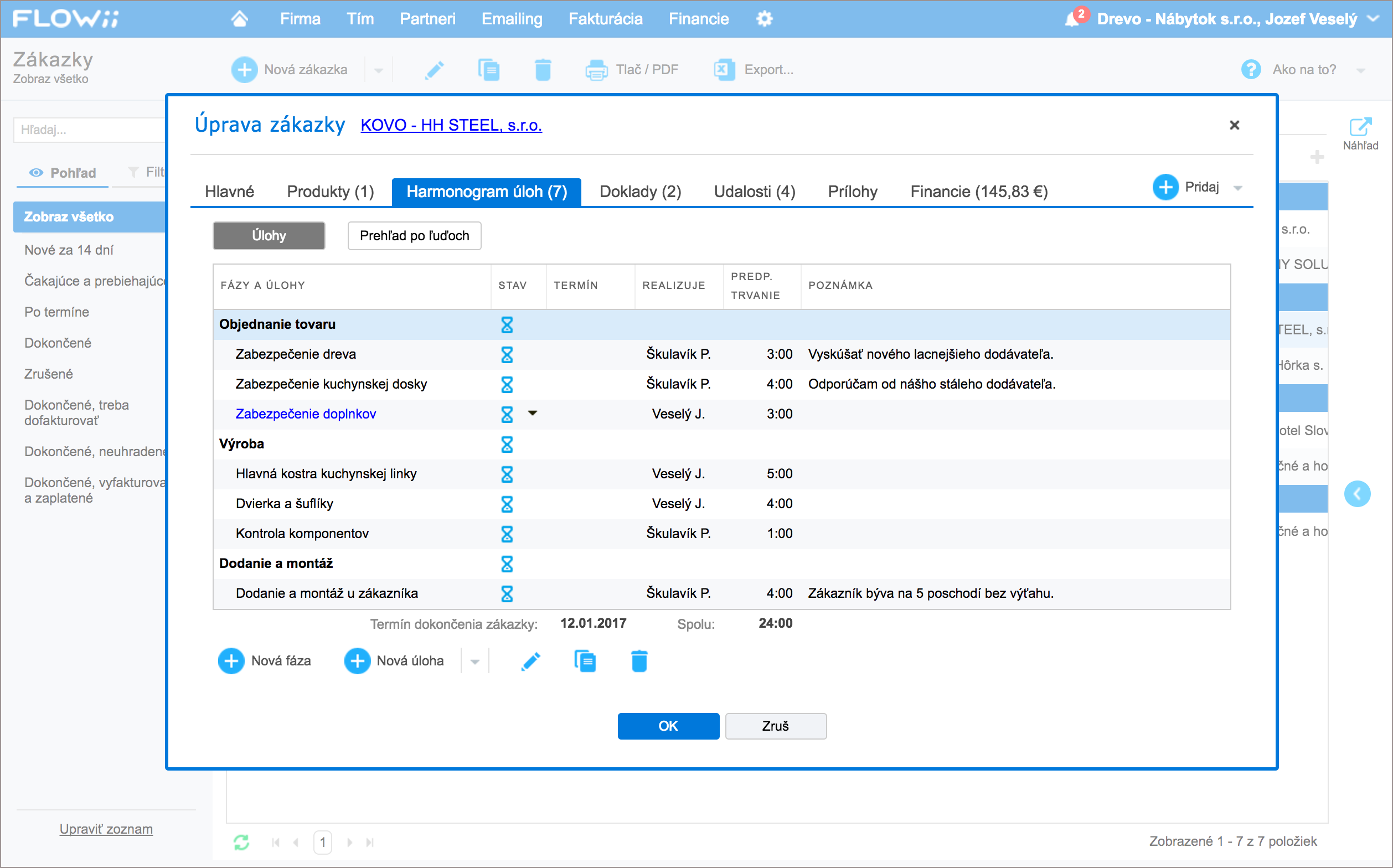Open the Financie top menu
The width and height of the screenshot is (1393, 868).
[699, 19]
